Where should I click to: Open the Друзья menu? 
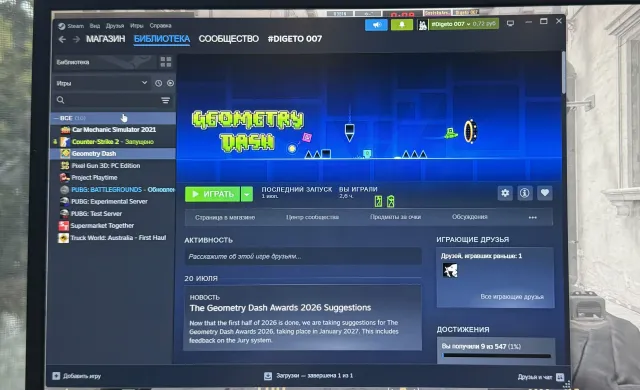115,26
